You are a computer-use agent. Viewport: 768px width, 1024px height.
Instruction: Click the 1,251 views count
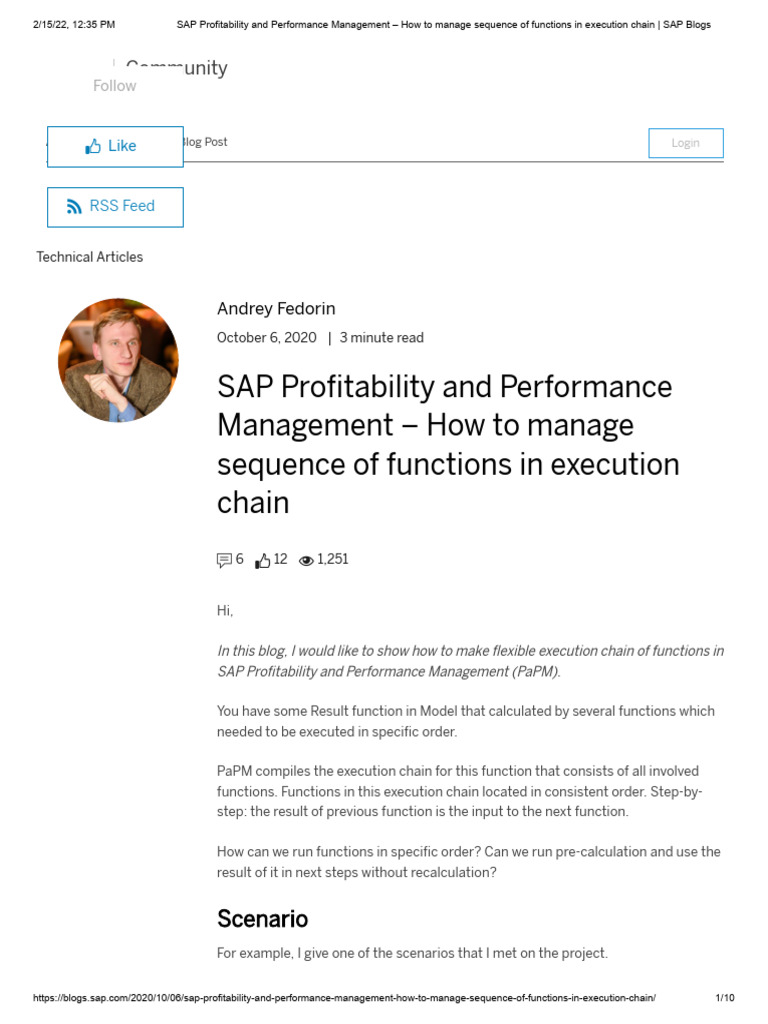tap(333, 559)
